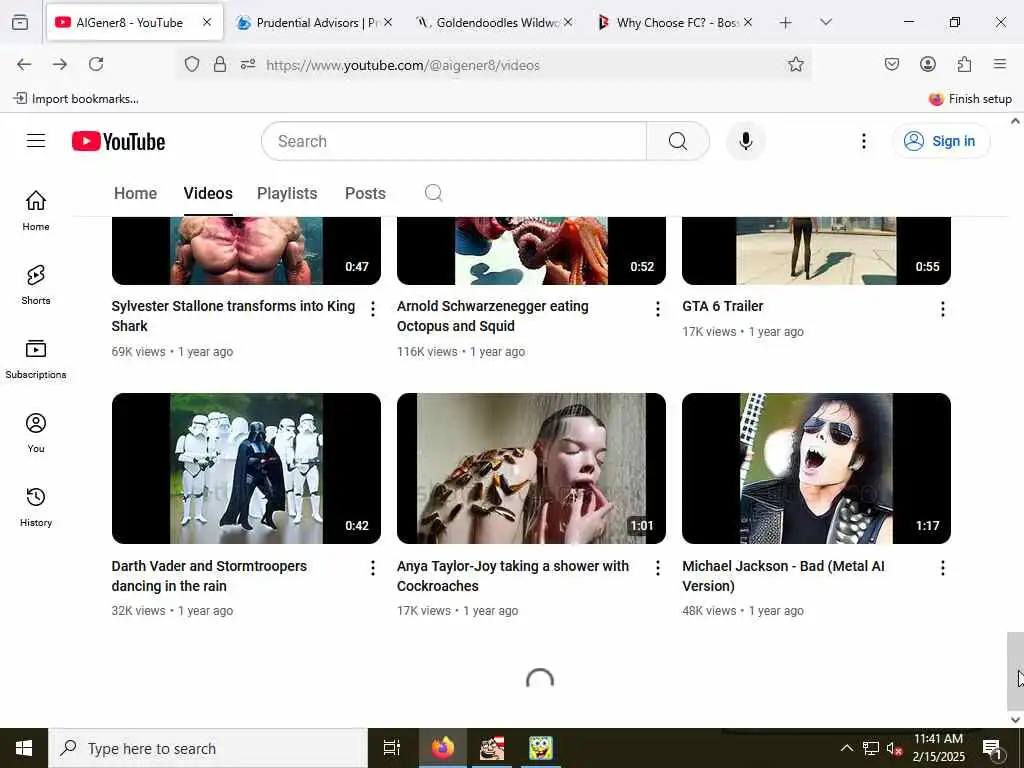This screenshot has height=768, width=1024.
Task: Open Arnold Schwarzenegger eating Octopus title link
Action: (492, 316)
